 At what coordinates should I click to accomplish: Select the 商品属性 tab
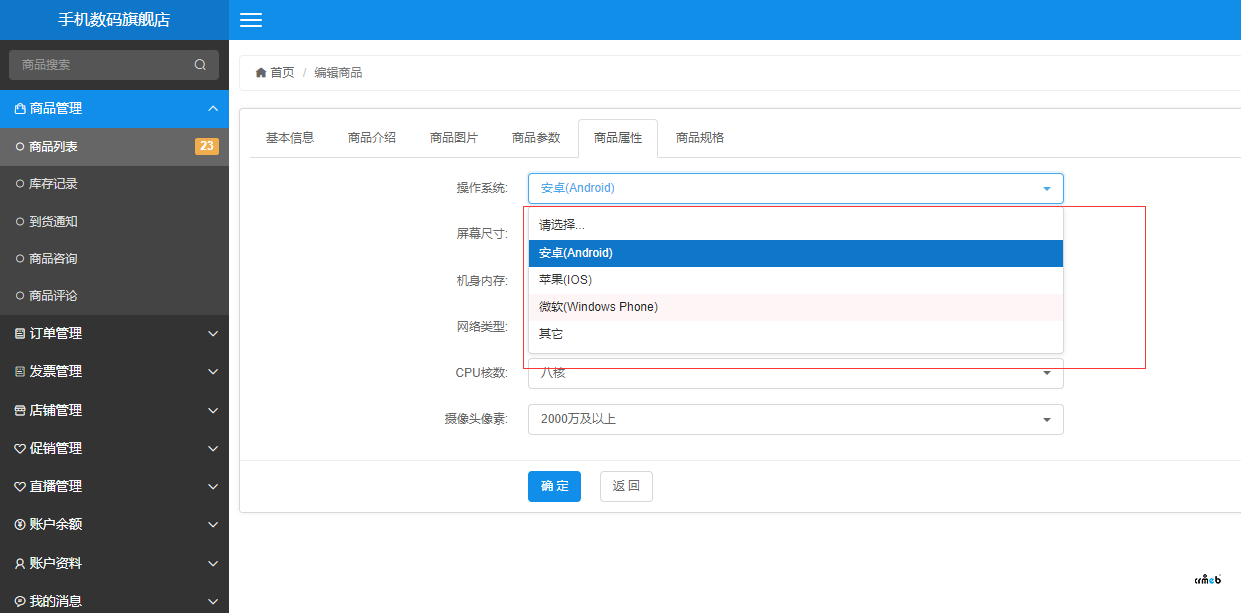(x=618, y=138)
